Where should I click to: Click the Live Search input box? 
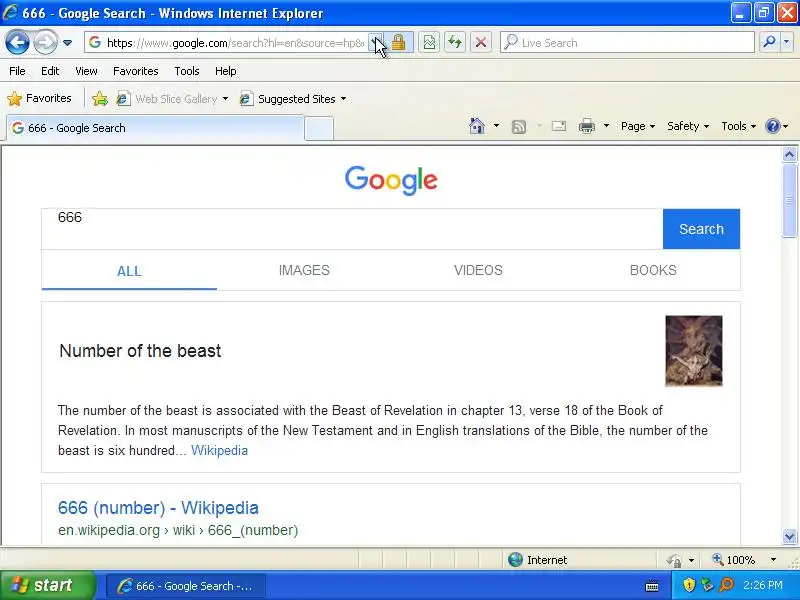click(x=628, y=42)
